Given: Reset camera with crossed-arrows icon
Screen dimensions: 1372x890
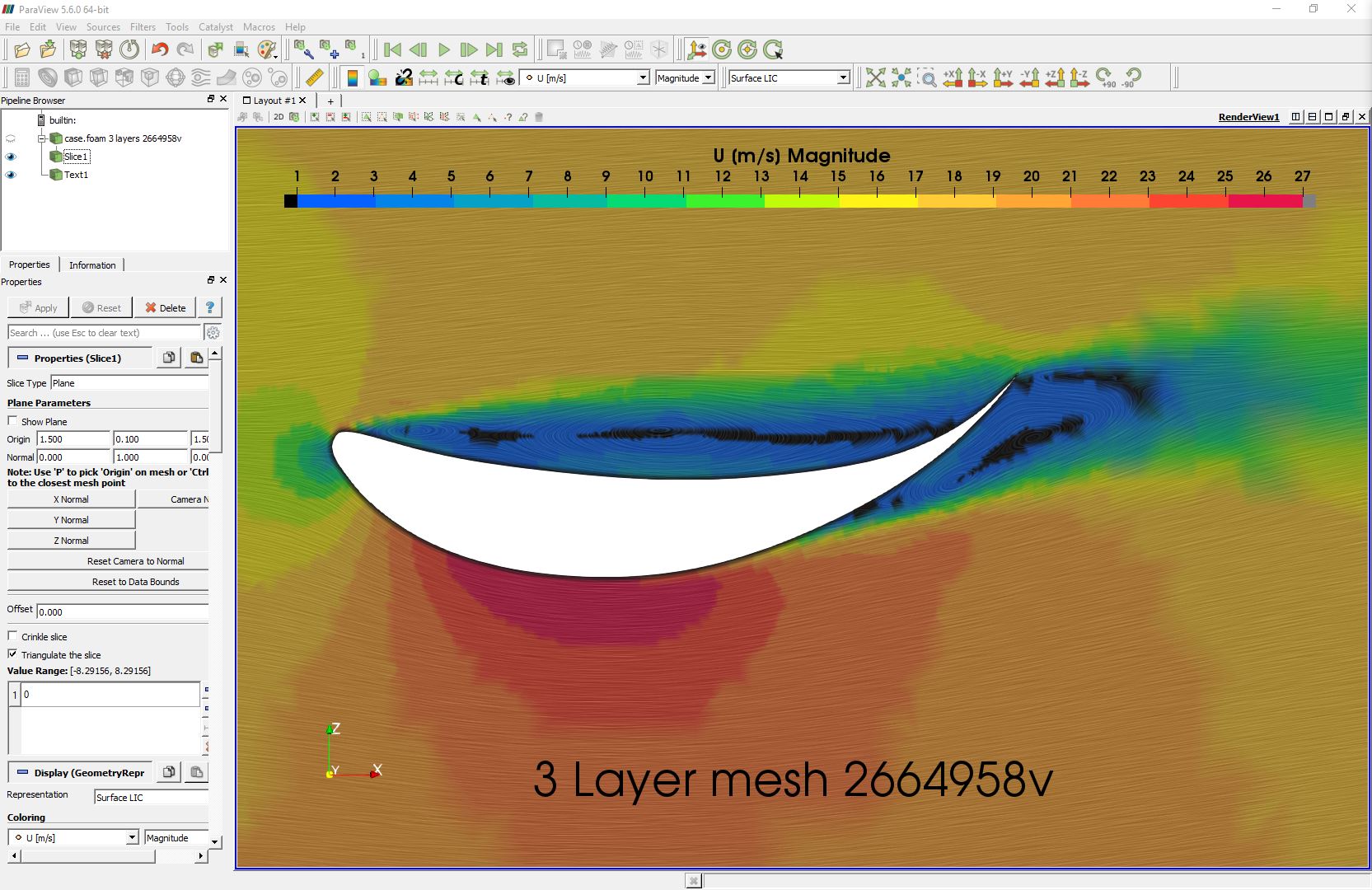Looking at the screenshot, I should (876, 78).
